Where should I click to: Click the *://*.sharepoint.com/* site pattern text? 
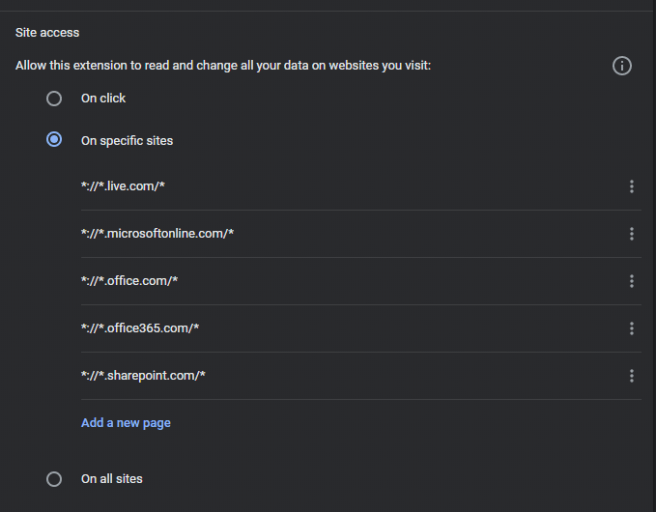[143, 376]
